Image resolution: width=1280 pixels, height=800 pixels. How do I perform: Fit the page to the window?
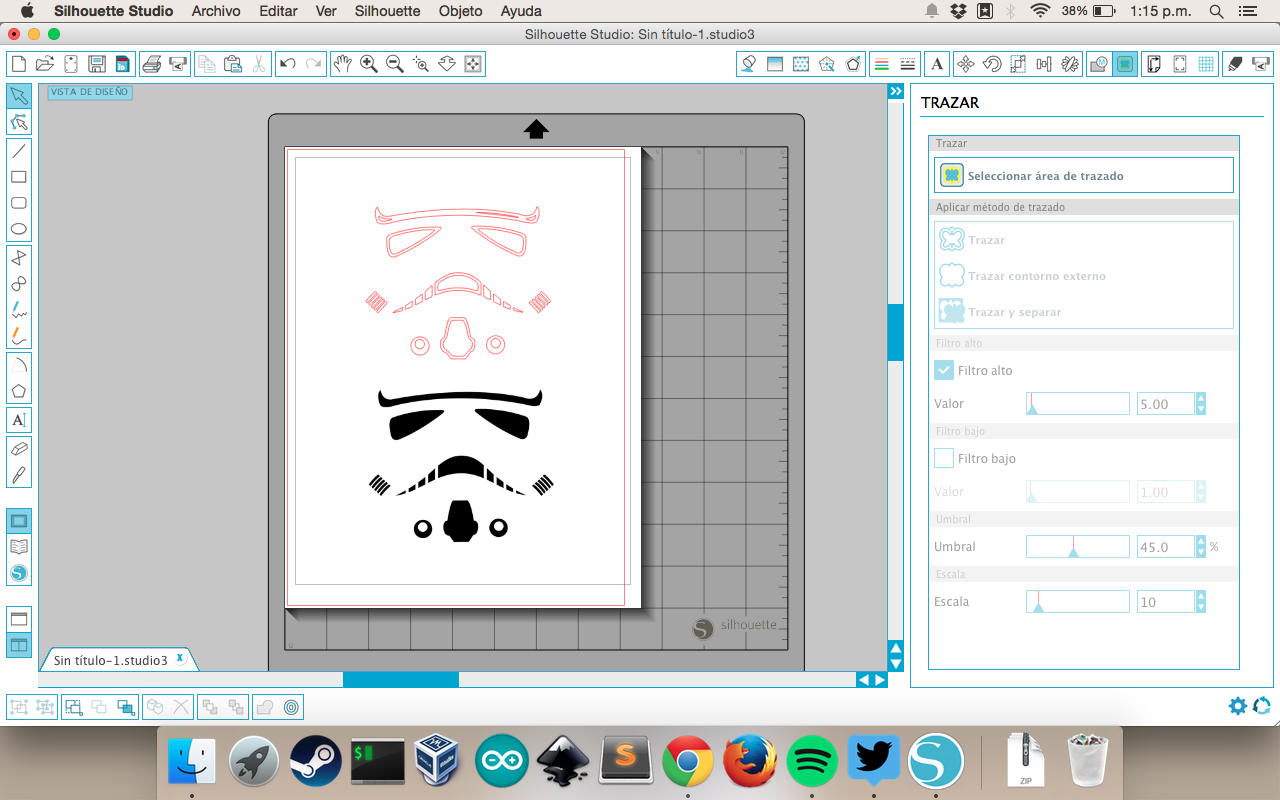(473, 64)
